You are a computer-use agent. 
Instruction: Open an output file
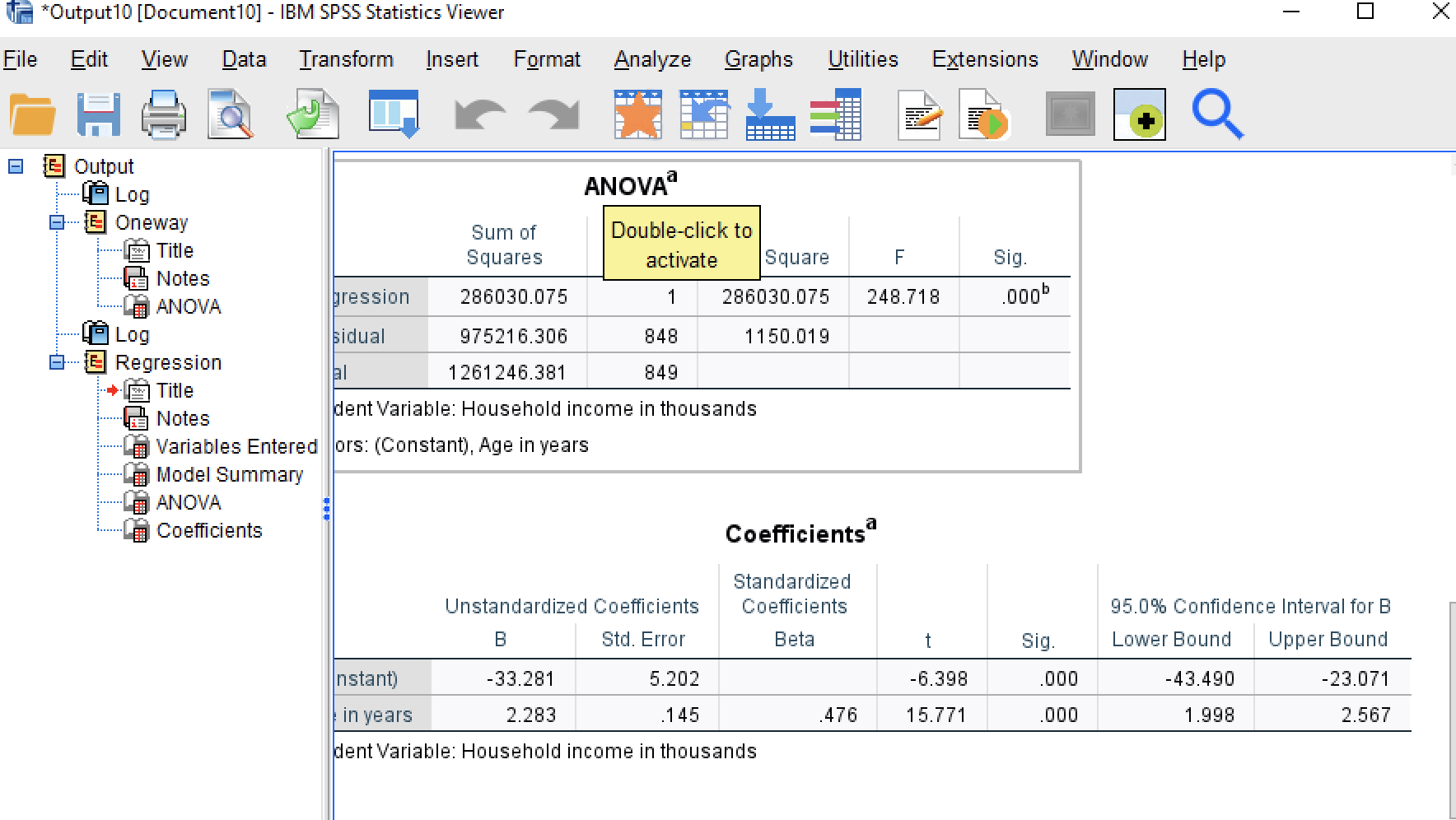[x=33, y=115]
